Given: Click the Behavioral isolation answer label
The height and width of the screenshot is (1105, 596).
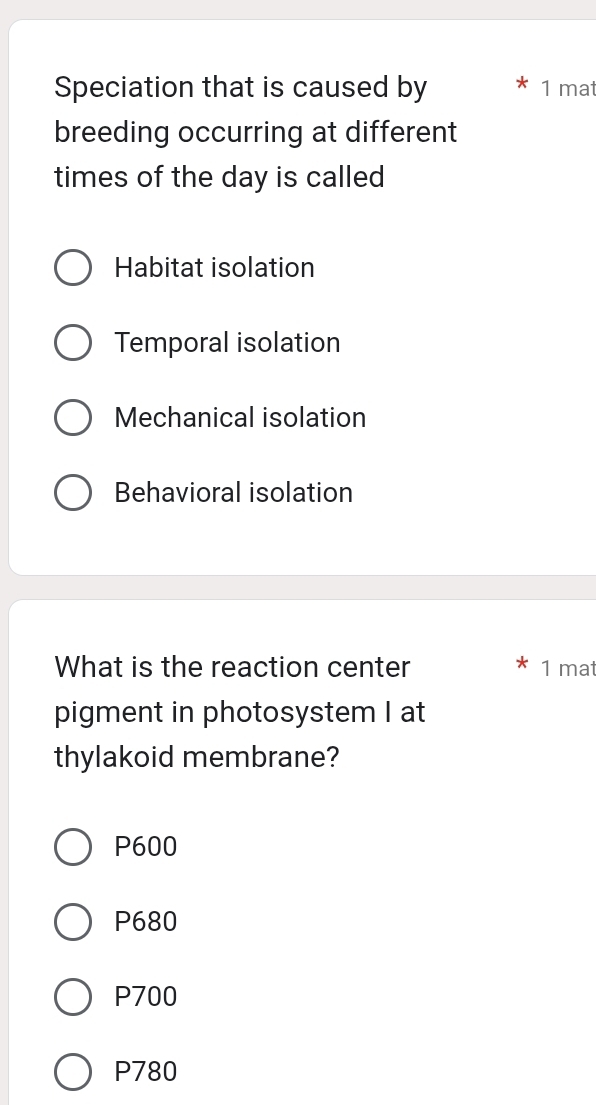Looking at the screenshot, I should pyautogui.click(x=233, y=492).
